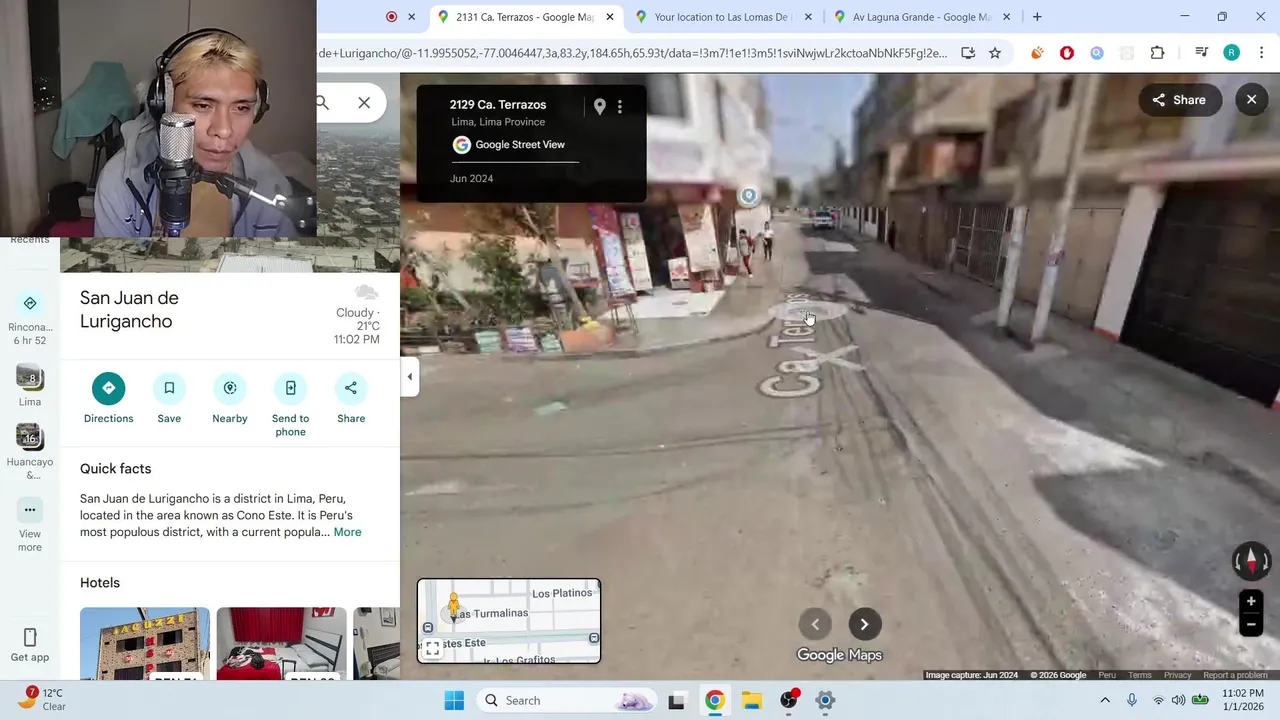
Task: Clear the search box with X
Action: coord(364,103)
